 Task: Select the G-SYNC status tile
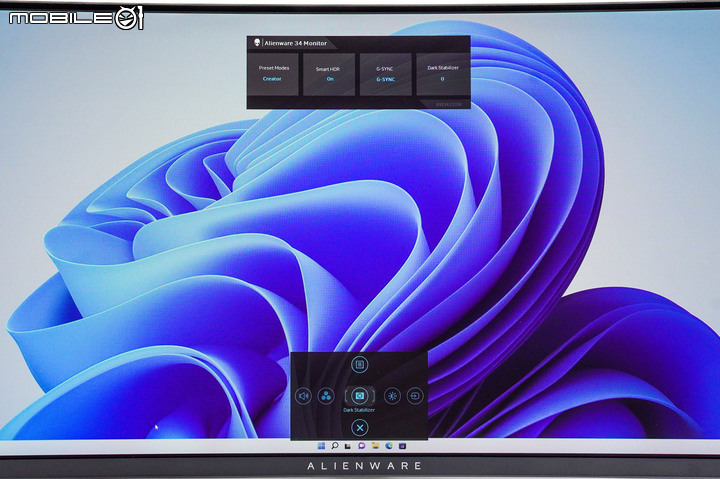tap(385, 74)
